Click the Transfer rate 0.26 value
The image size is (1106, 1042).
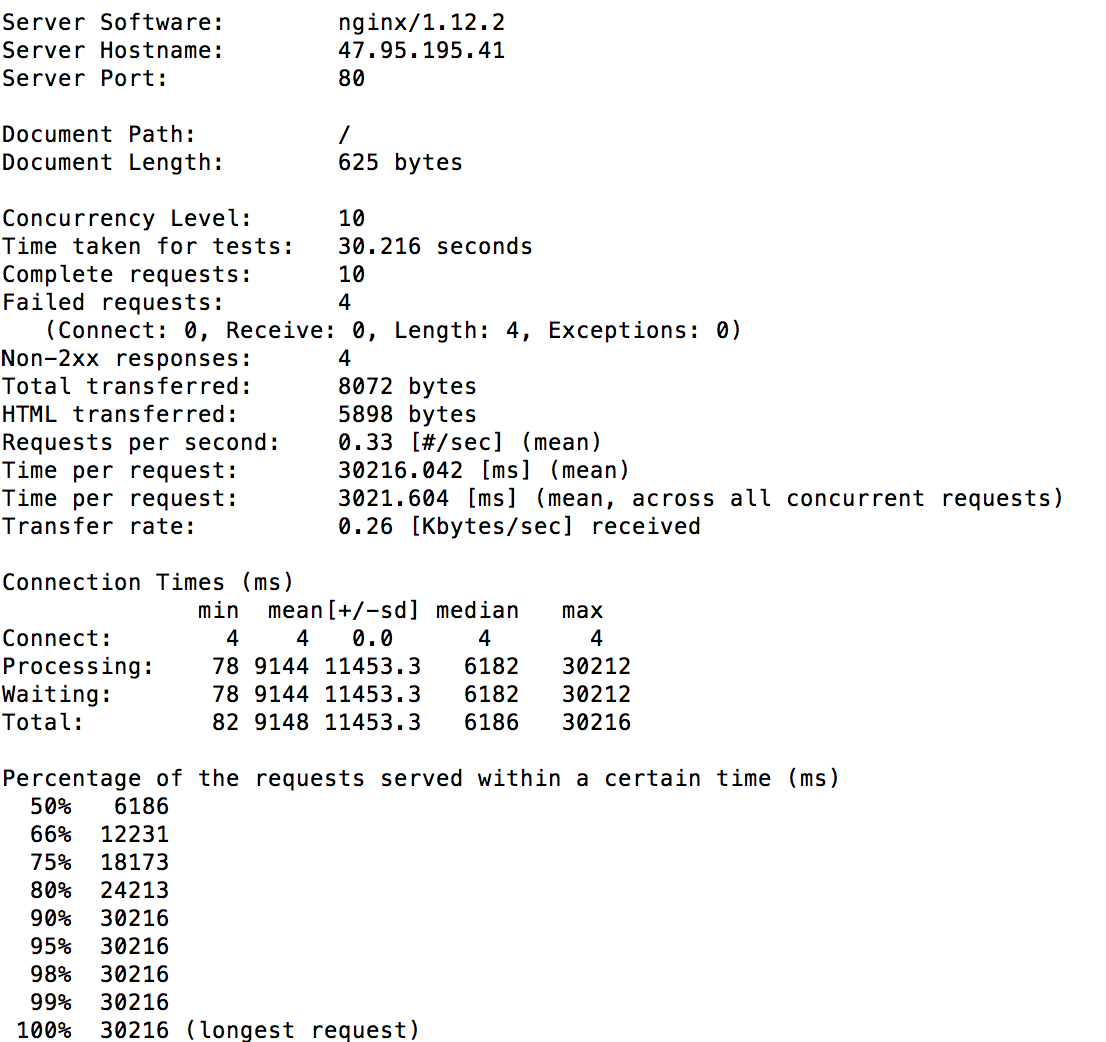(x=365, y=526)
